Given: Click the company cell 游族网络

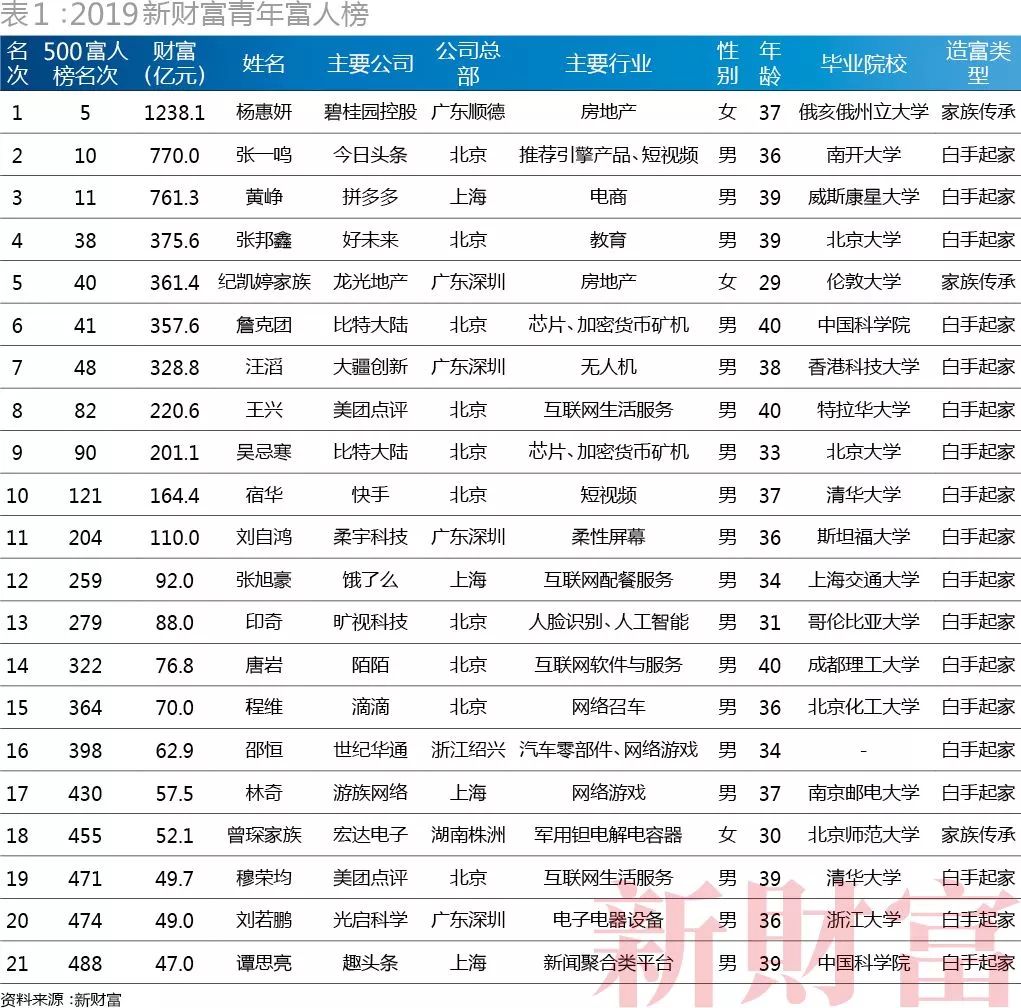Looking at the screenshot, I should tap(371, 792).
